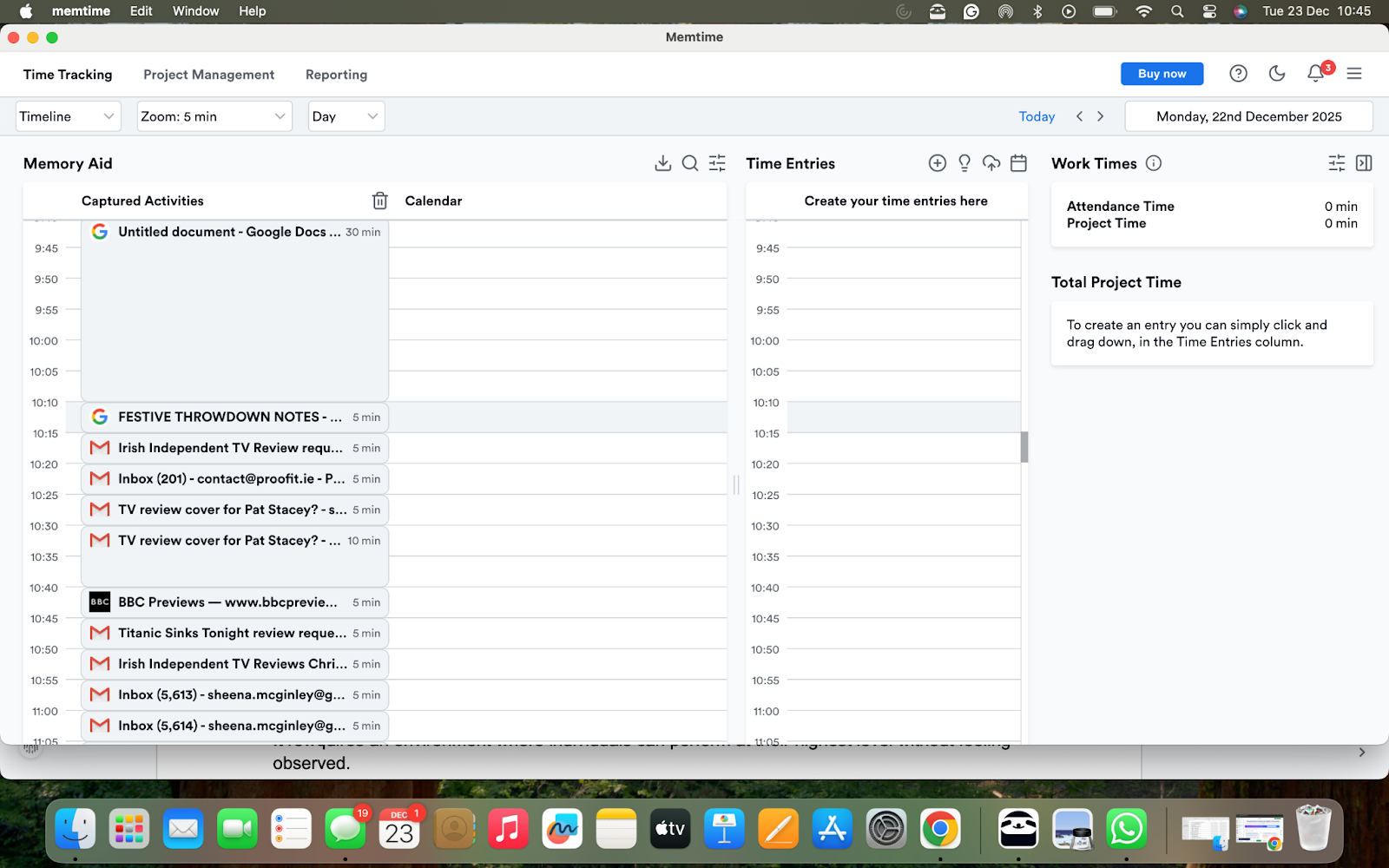Viewport: 1389px width, 868px height.
Task: Delete captured activities with trash icon
Action: [379, 200]
